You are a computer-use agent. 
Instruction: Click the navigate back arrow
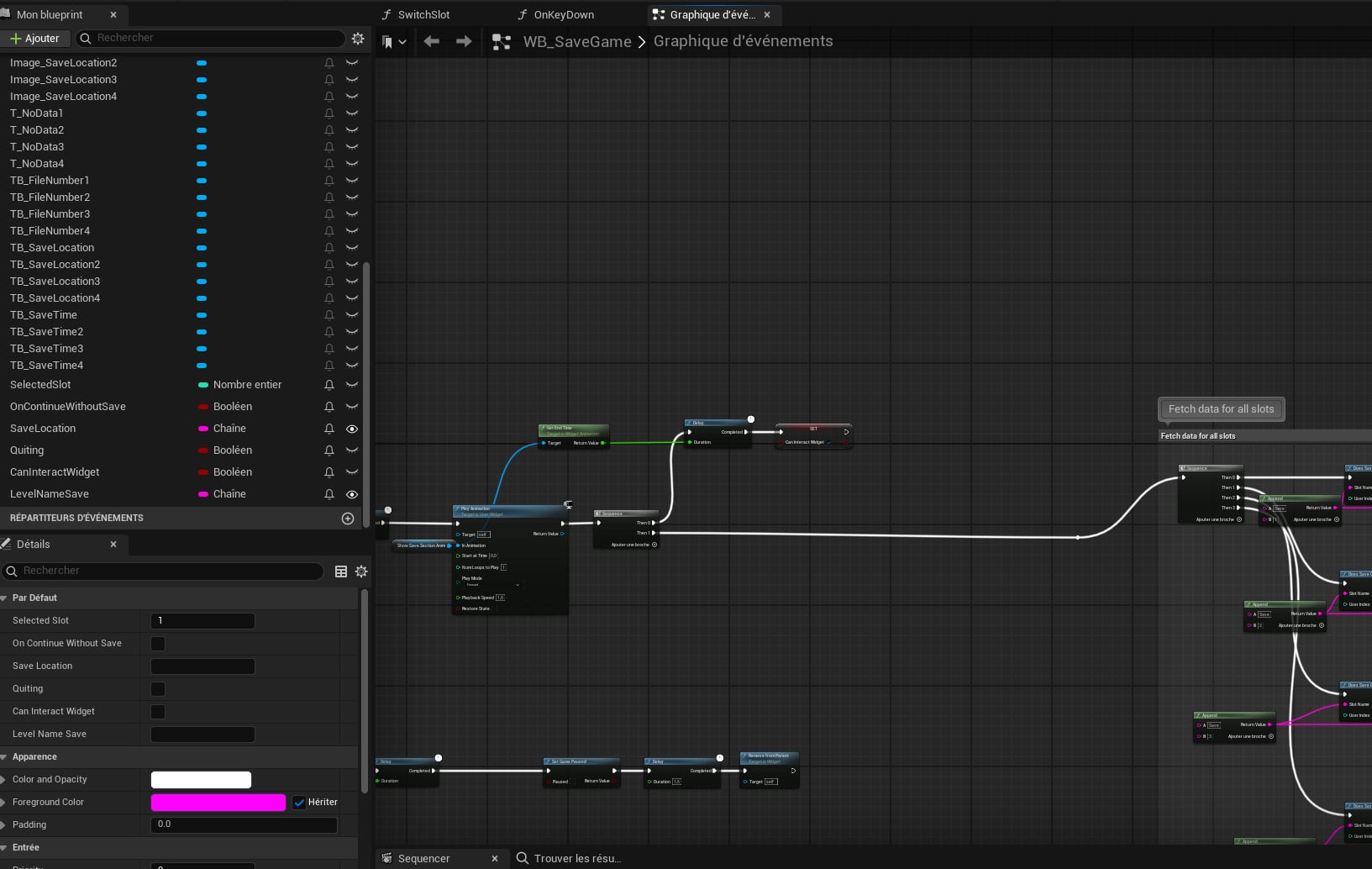pos(432,41)
